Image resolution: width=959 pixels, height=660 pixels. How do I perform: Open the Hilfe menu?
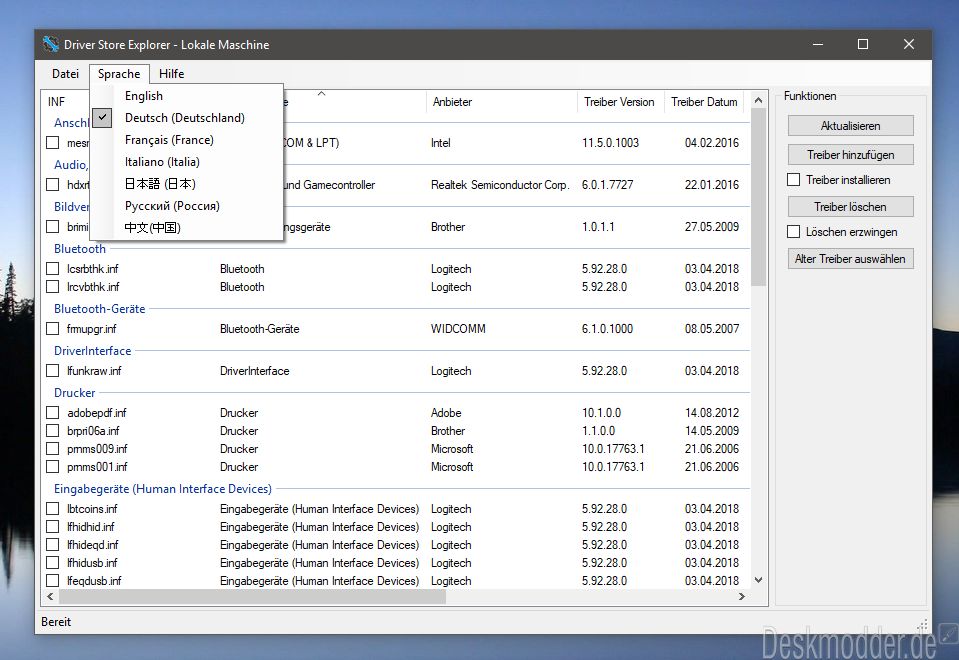171,74
